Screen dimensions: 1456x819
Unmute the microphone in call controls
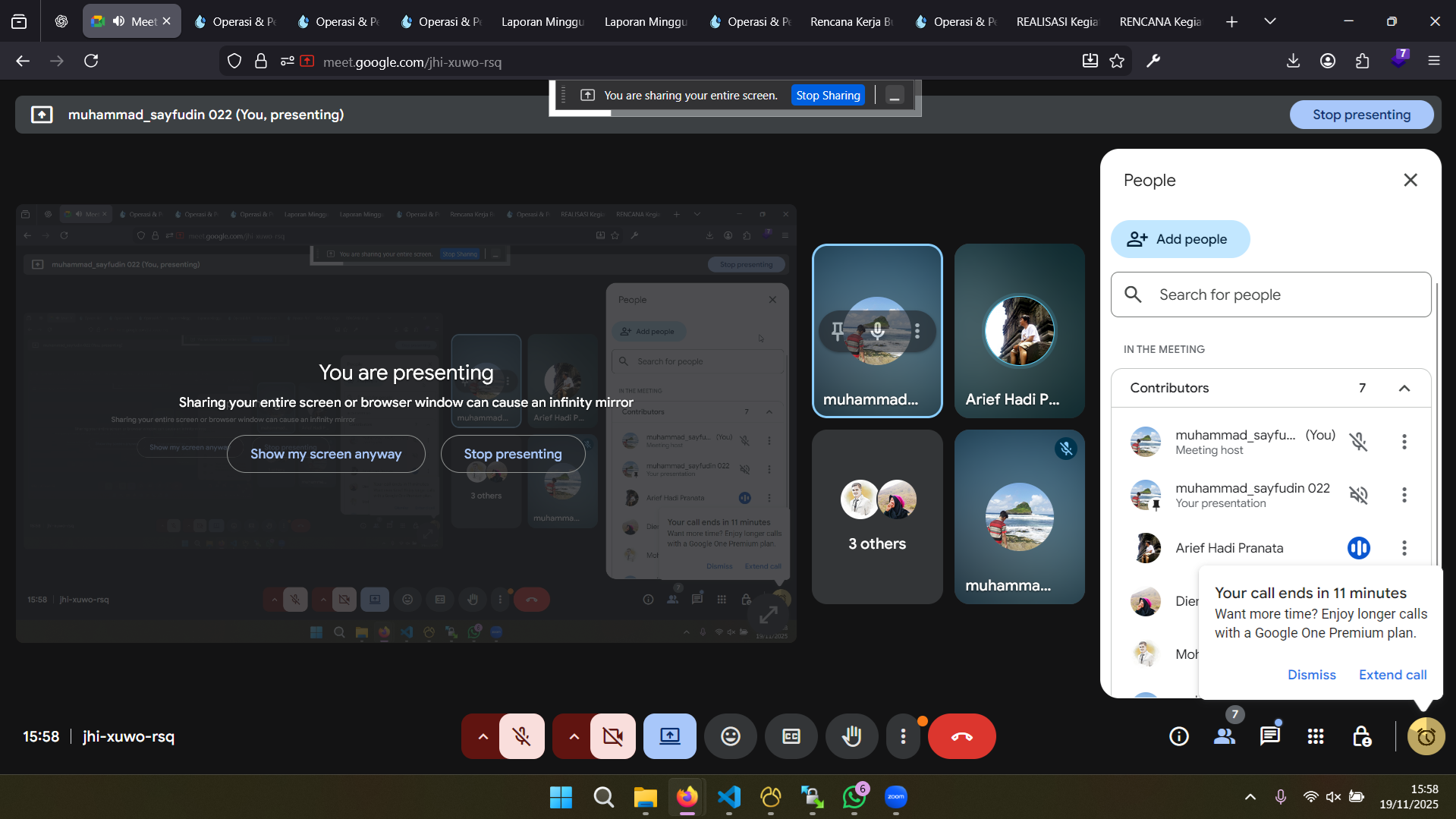pyautogui.click(x=521, y=736)
